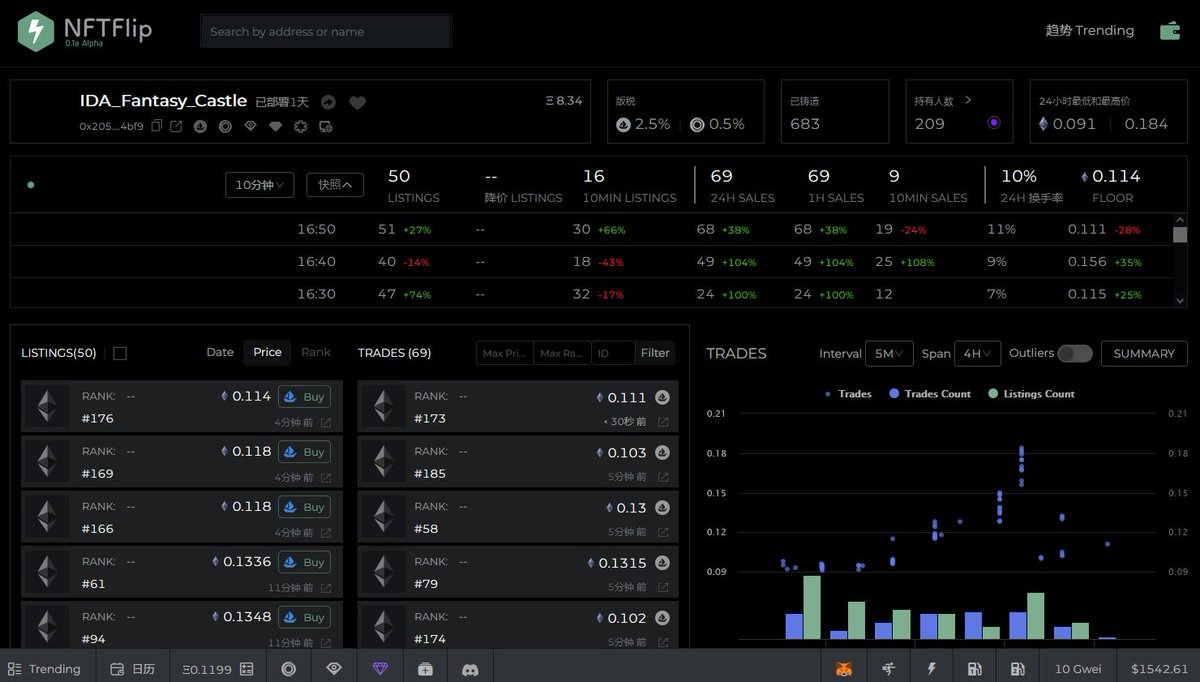Click the MetaMask fox icon in the bottom bar
The height and width of the screenshot is (682, 1200).
click(x=844, y=668)
